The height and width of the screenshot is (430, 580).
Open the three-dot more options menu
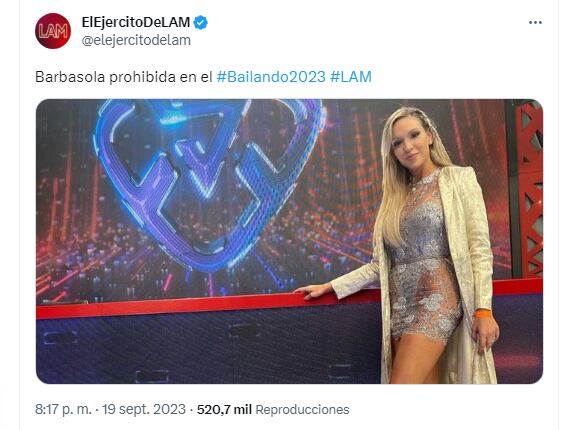(535, 23)
